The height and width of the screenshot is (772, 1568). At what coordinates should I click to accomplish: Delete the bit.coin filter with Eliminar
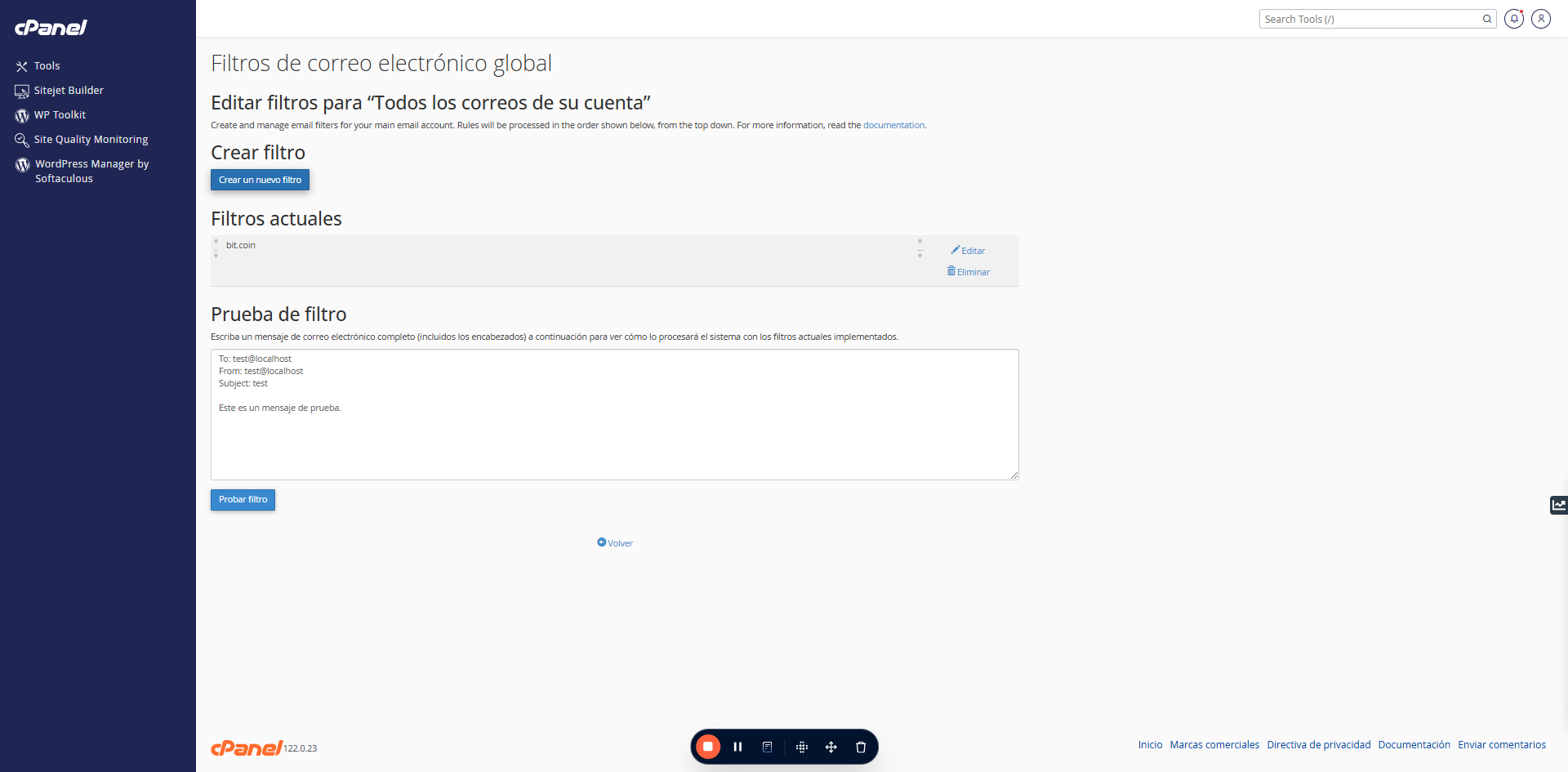[969, 272]
